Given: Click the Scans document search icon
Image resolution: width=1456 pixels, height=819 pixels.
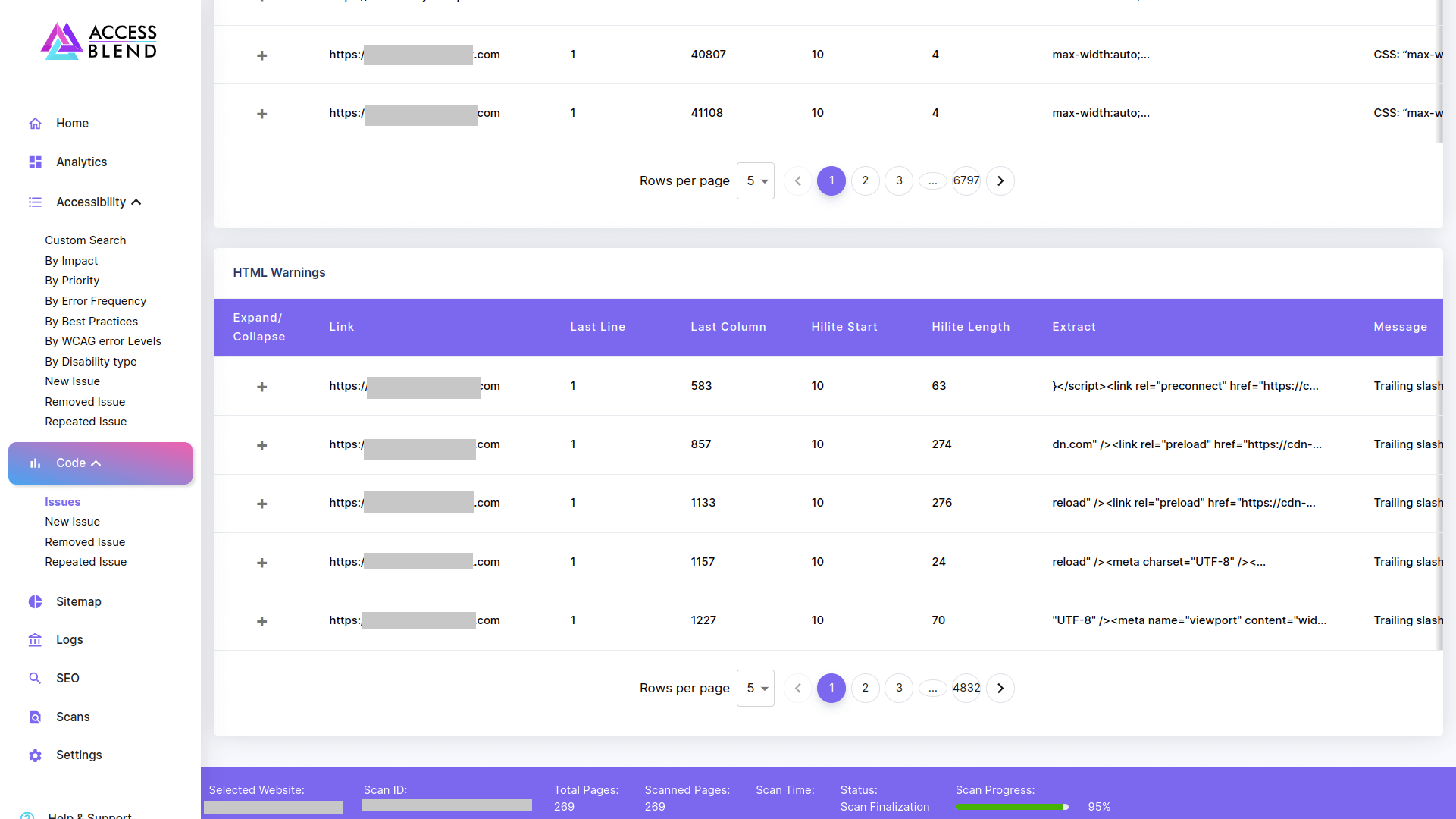Looking at the screenshot, I should (x=35, y=717).
